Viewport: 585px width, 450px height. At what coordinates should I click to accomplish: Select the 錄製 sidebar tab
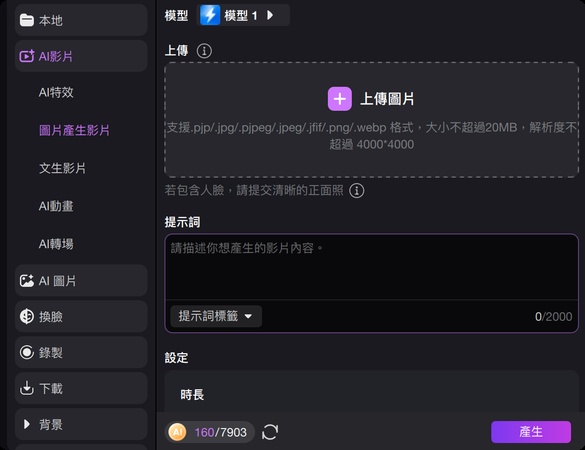click(x=81, y=352)
